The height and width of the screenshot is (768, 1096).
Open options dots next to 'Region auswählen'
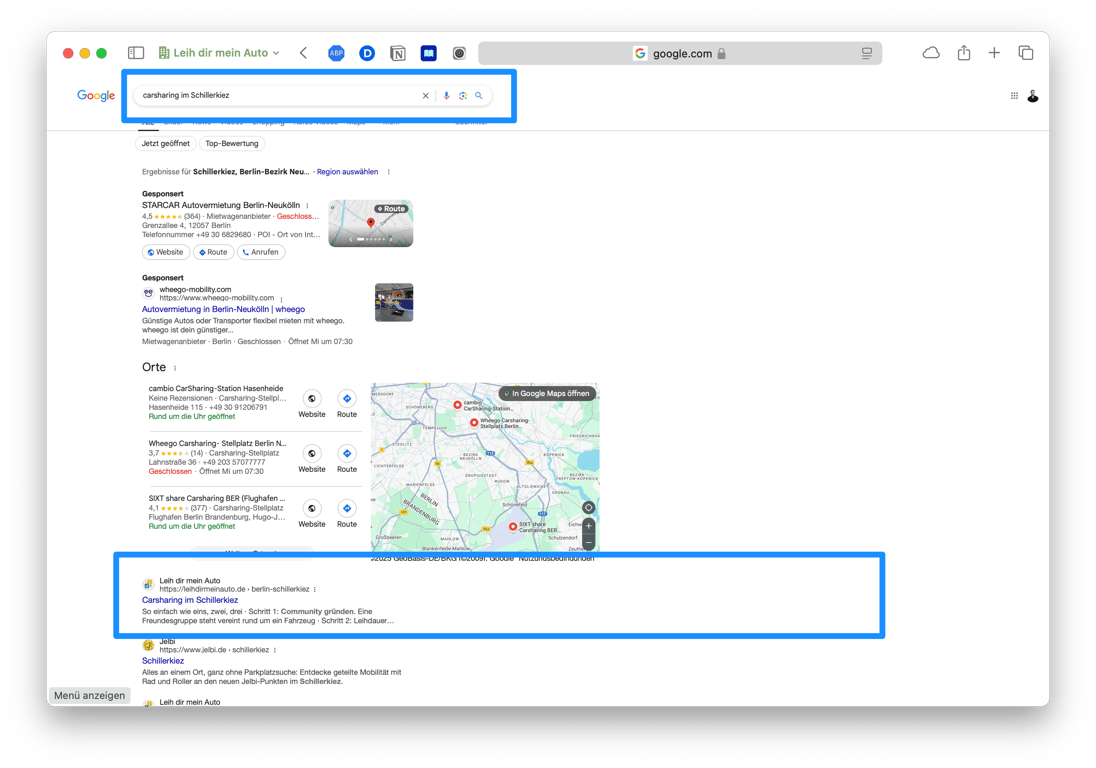pos(389,172)
